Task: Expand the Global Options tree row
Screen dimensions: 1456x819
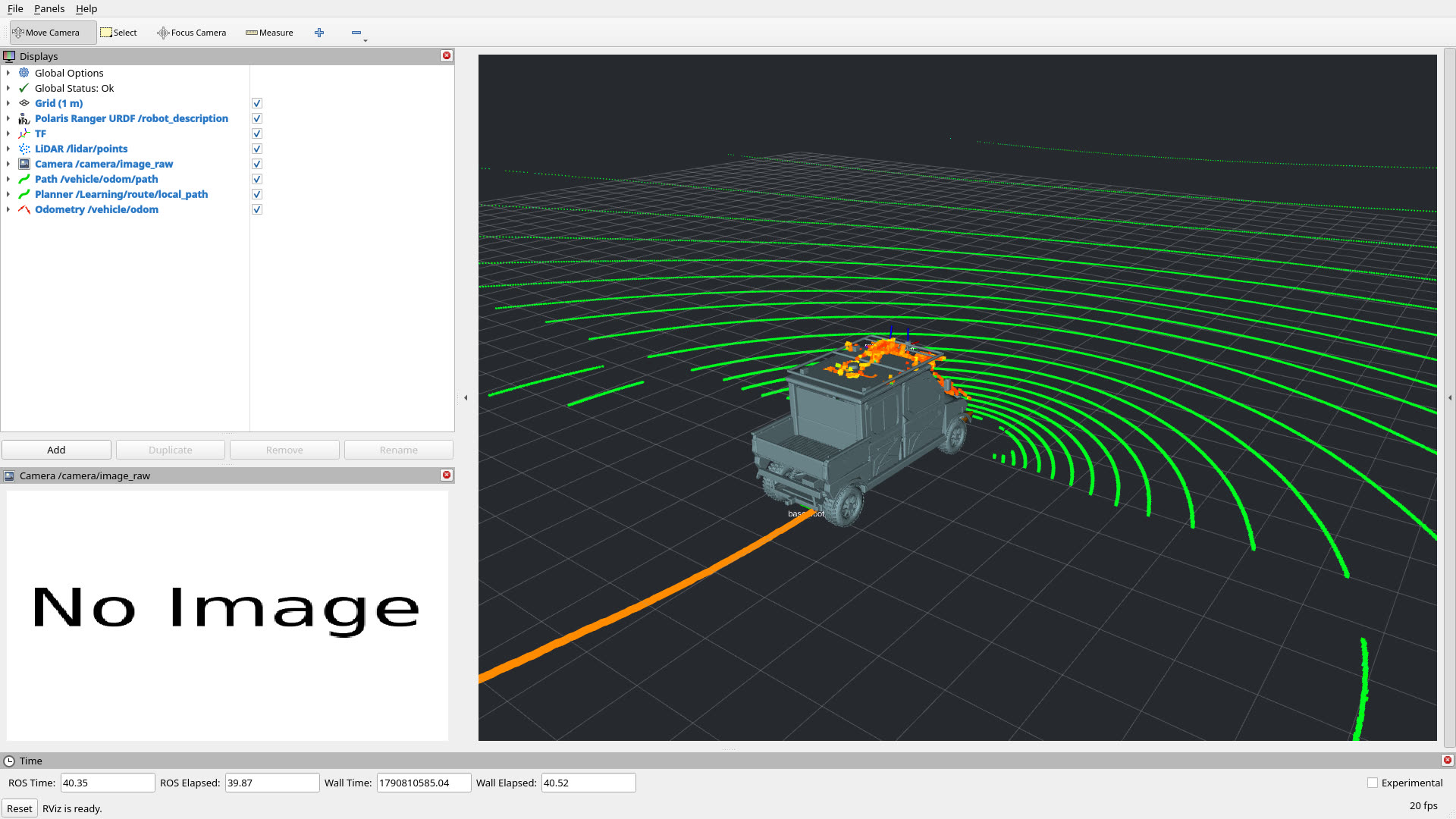Action: pyautogui.click(x=8, y=73)
